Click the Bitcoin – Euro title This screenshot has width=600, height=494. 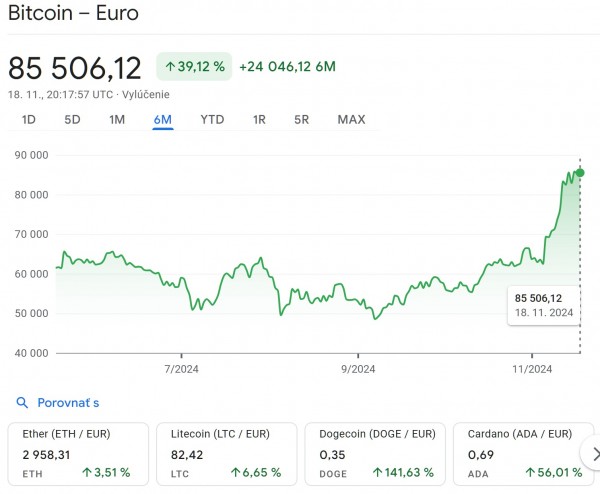click(x=73, y=14)
